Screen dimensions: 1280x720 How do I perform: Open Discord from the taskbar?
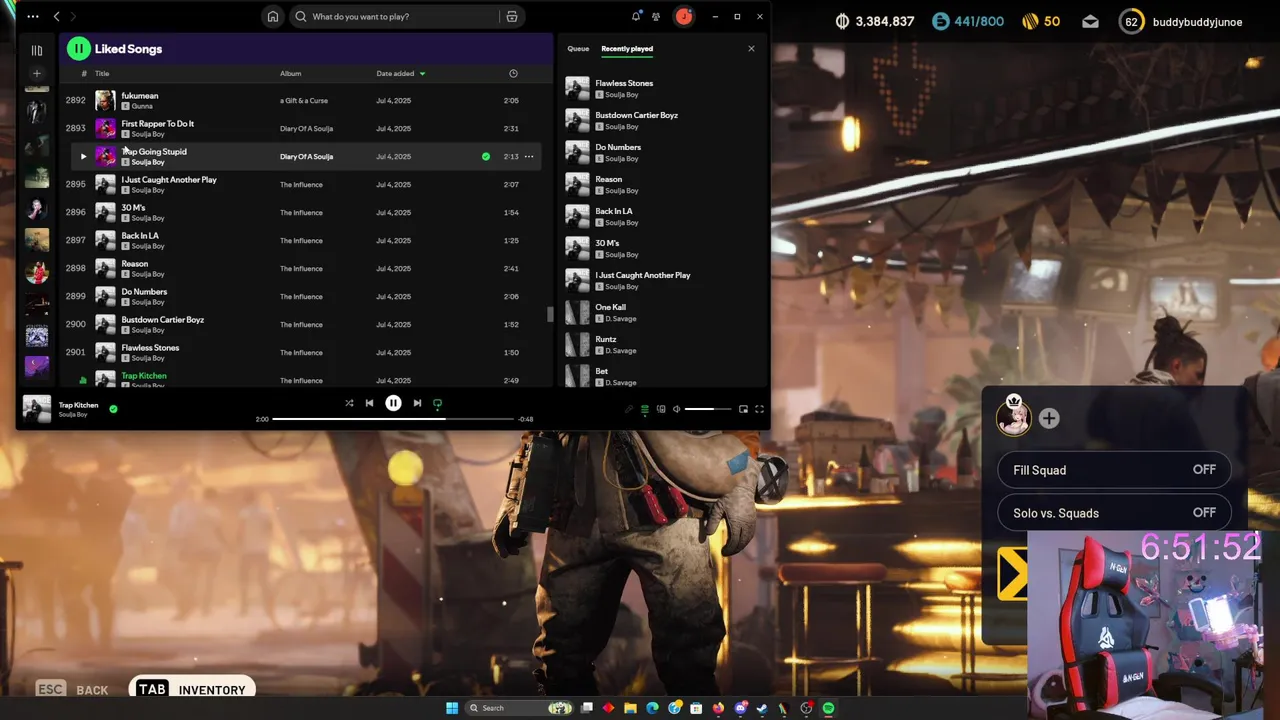pyautogui.click(x=740, y=708)
